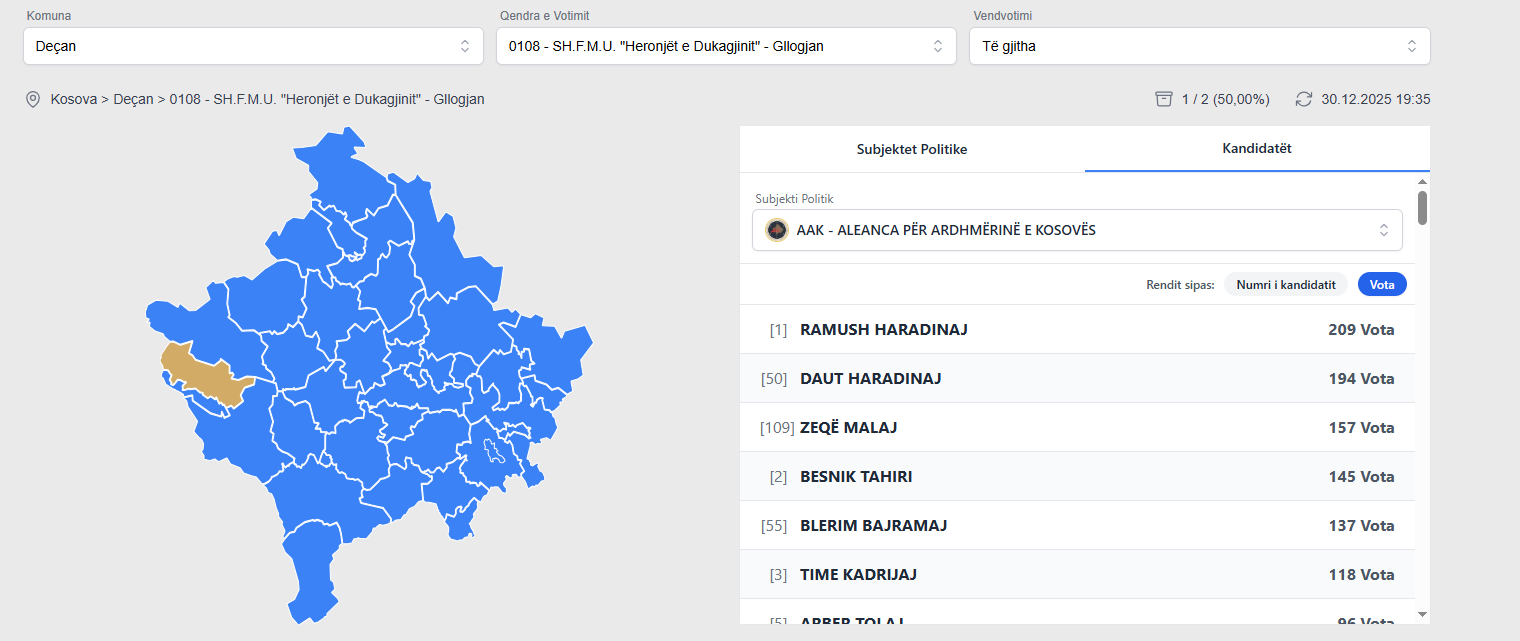
Task: Open the Vendvotimi dropdown showing Të gjitha
Action: (x=1199, y=46)
